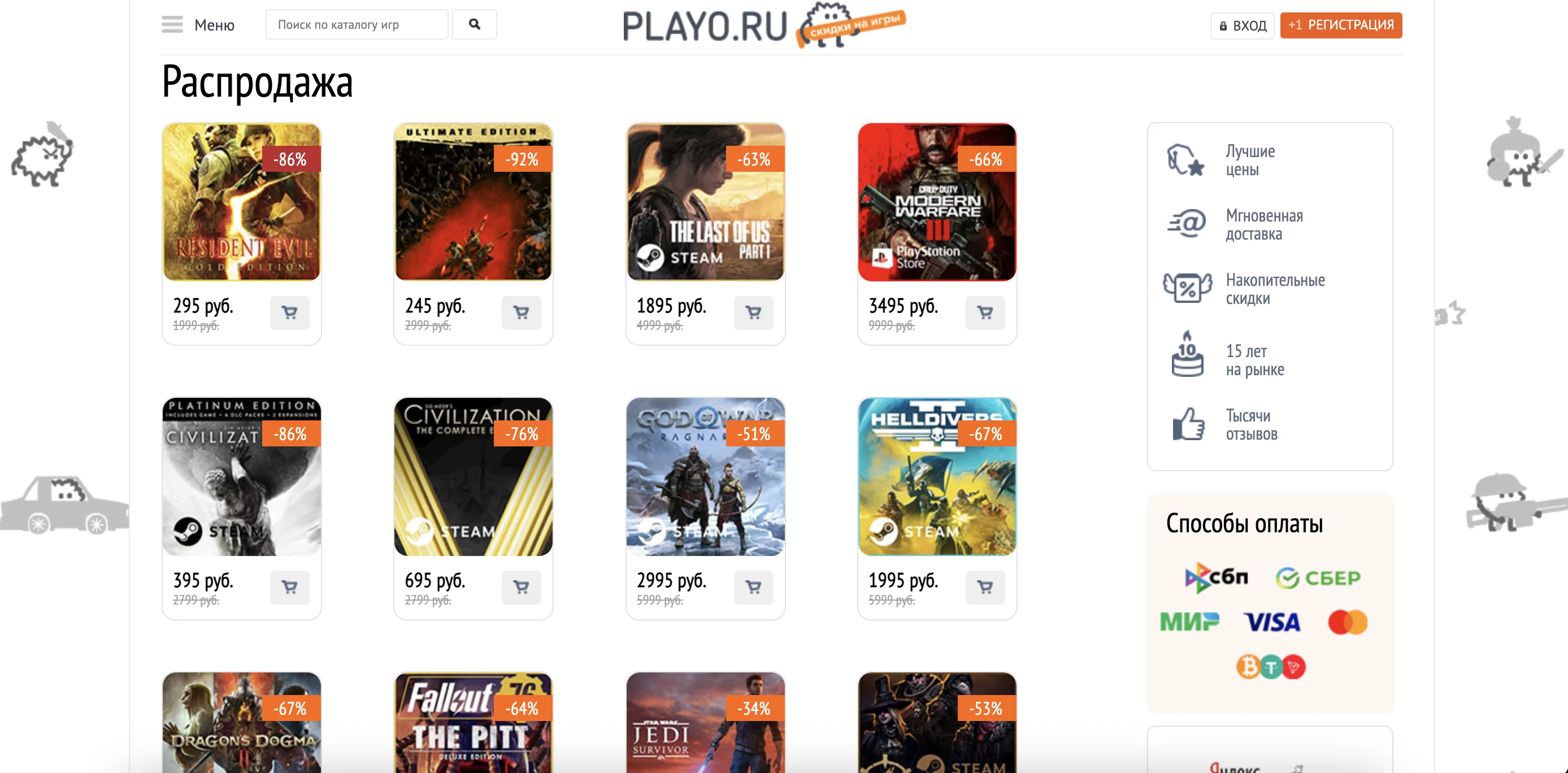
Task: Open the hamburger Меню icon
Action: click(172, 24)
